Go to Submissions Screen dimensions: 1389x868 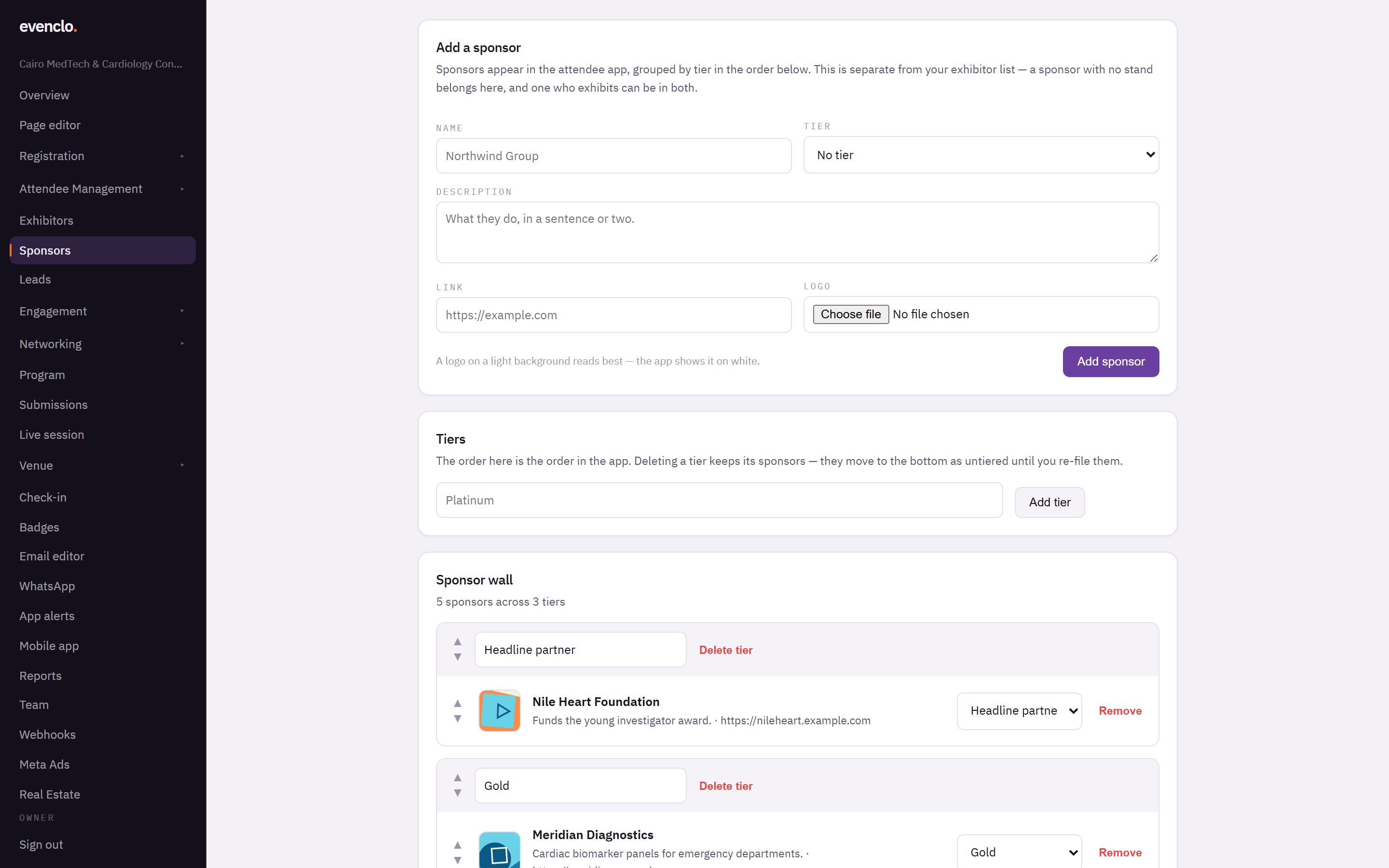click(54, 405)
